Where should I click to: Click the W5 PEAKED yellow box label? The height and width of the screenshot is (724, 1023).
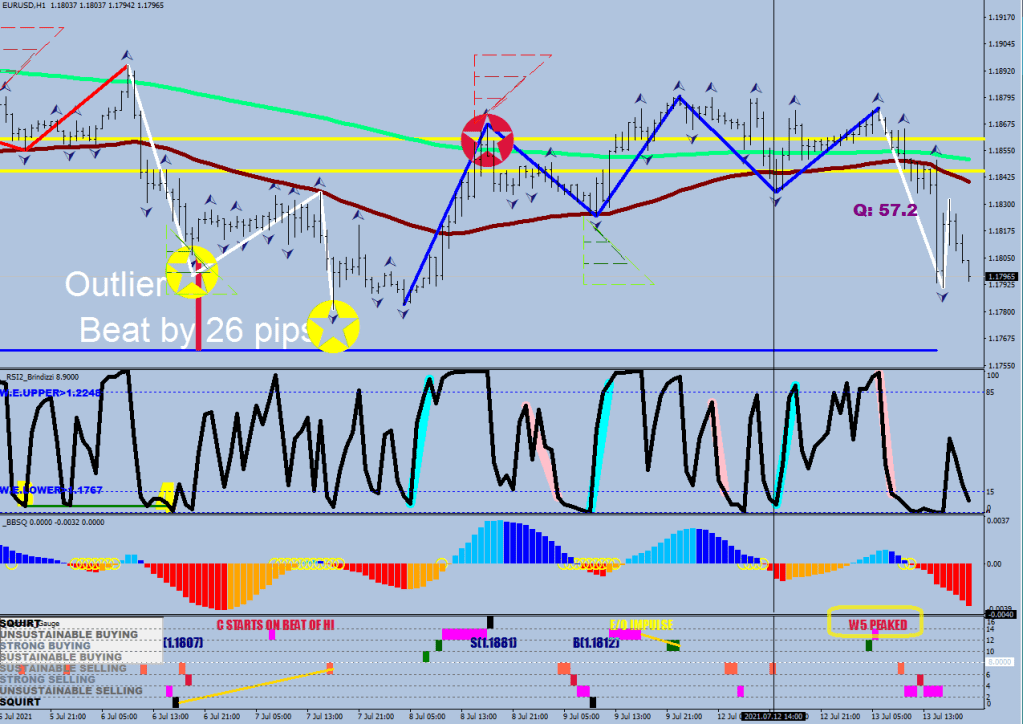pos(875,623)
